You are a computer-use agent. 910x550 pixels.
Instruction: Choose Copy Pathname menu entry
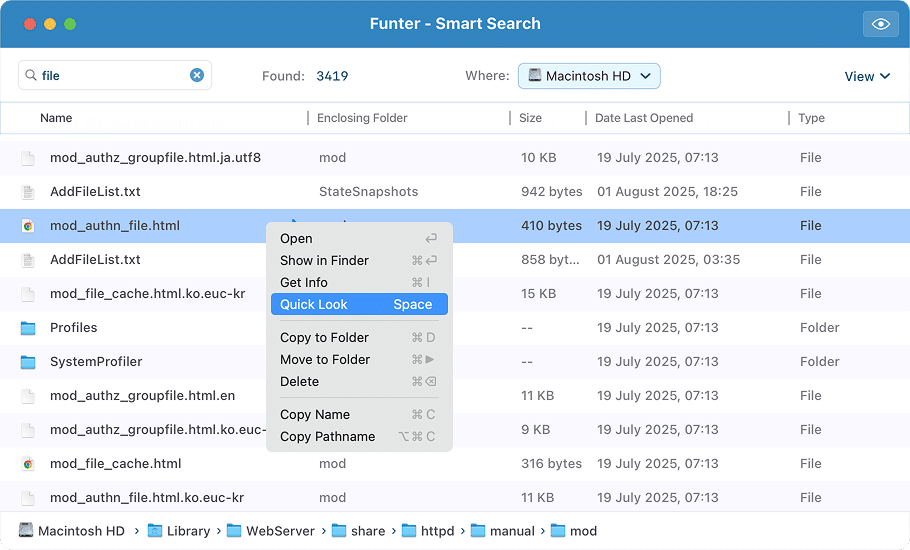(x=359, y=437)
